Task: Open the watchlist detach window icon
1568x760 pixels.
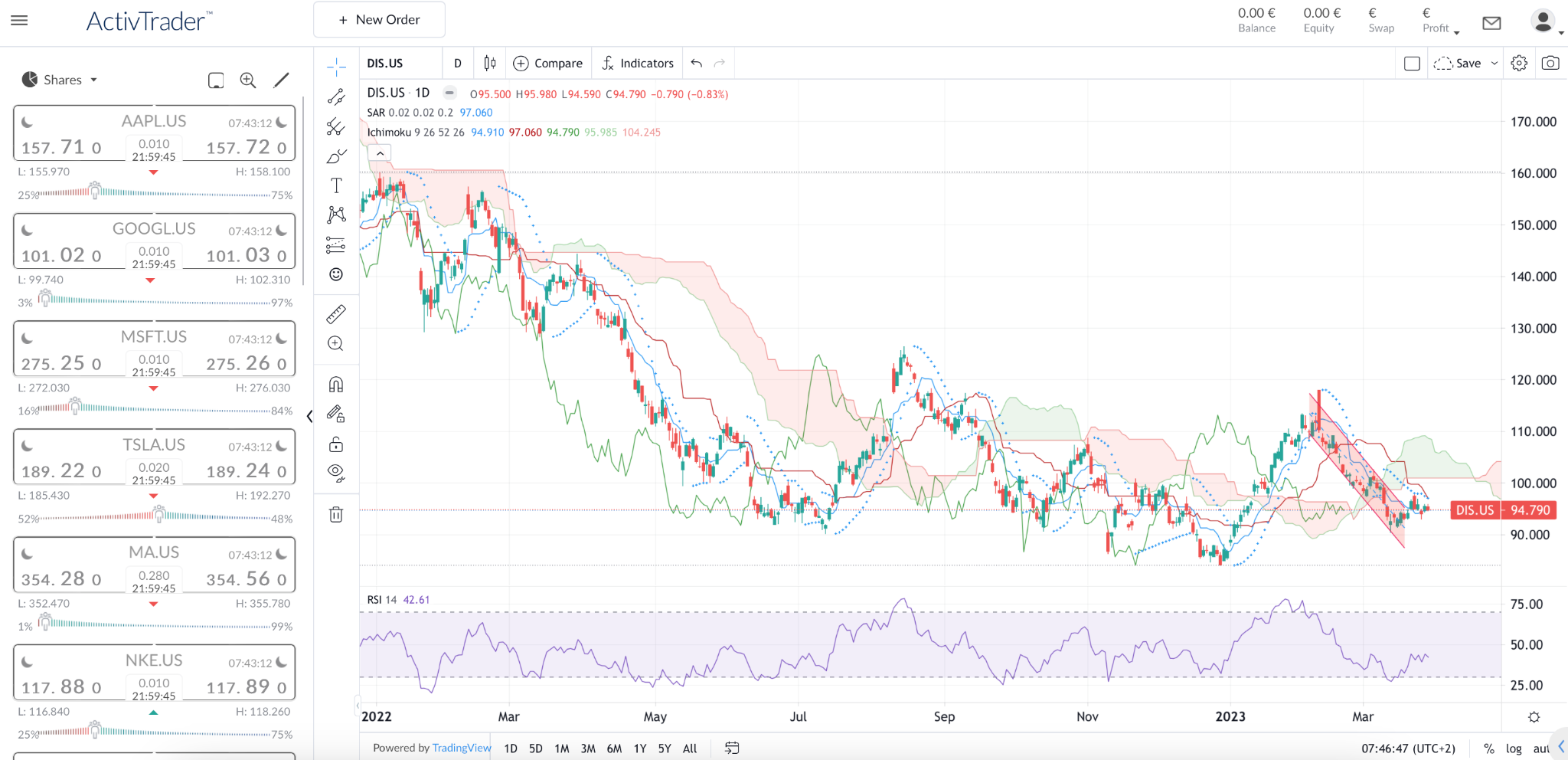Action: coord(216,80)
